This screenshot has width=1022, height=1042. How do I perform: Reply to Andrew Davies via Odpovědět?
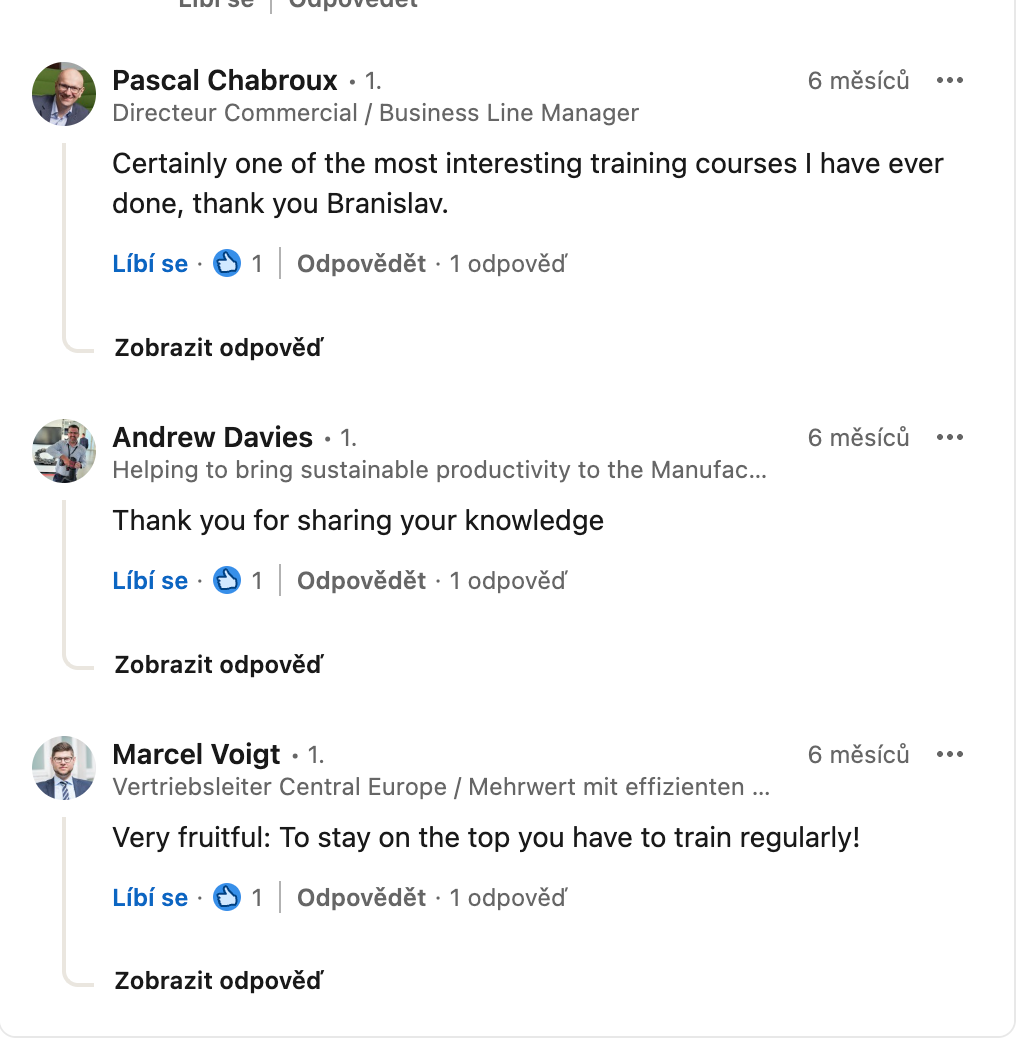click(x=361, y=581)
